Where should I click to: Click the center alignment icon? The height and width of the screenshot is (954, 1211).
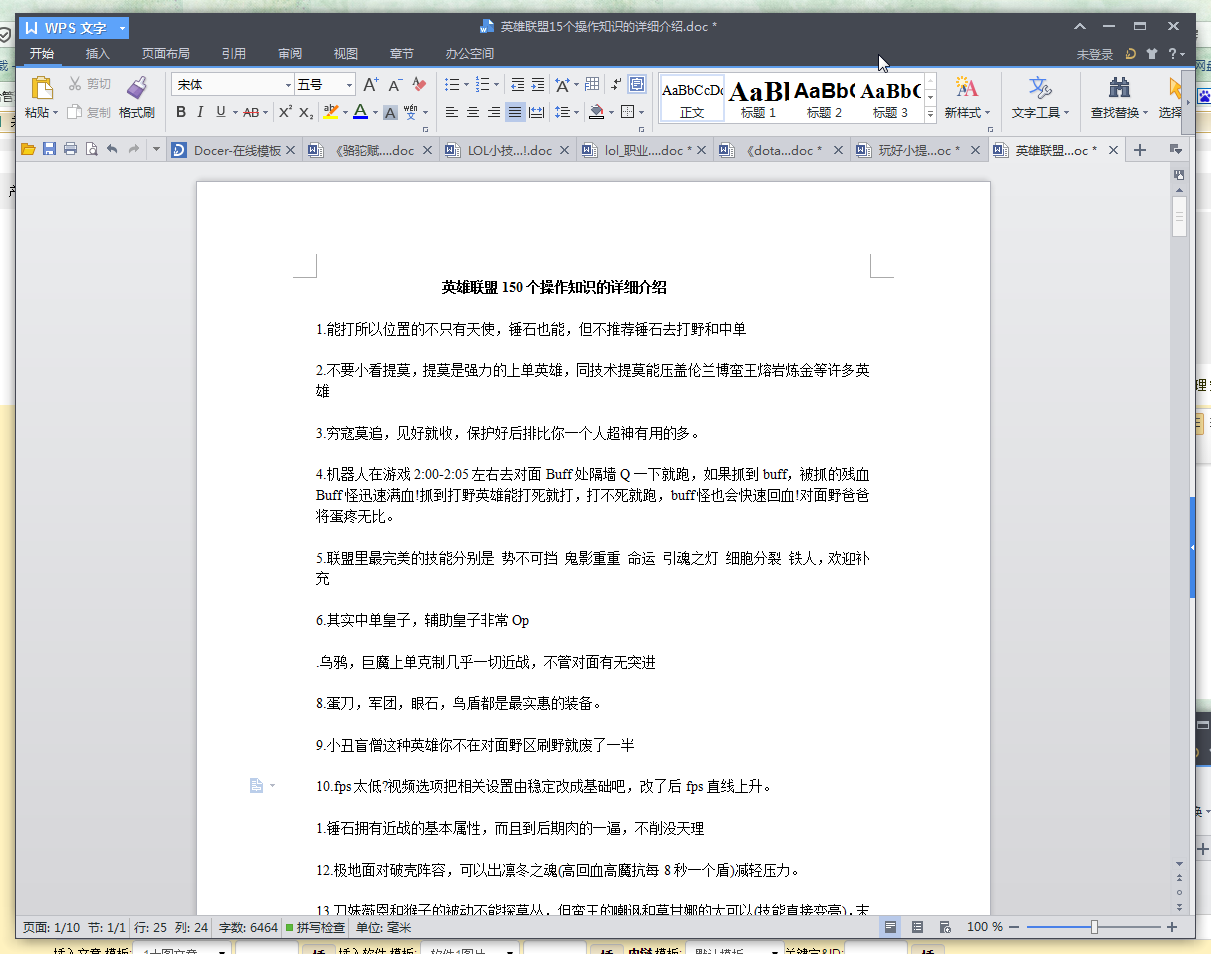click(473, 112)
